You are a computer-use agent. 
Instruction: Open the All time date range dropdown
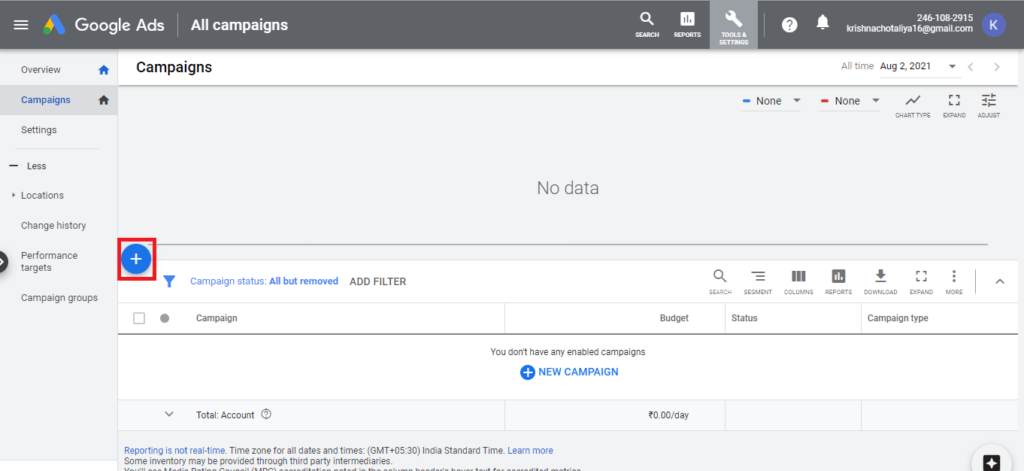(x=918, y=67)
